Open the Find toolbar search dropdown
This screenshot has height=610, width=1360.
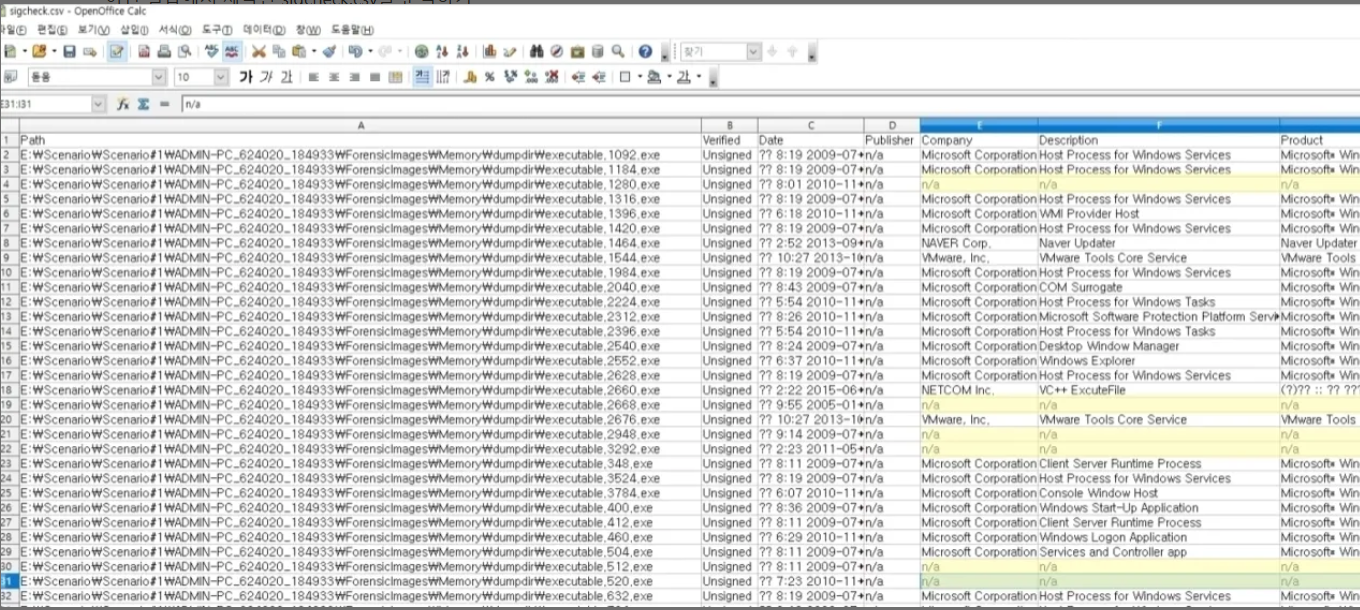[x=754, y=51]
